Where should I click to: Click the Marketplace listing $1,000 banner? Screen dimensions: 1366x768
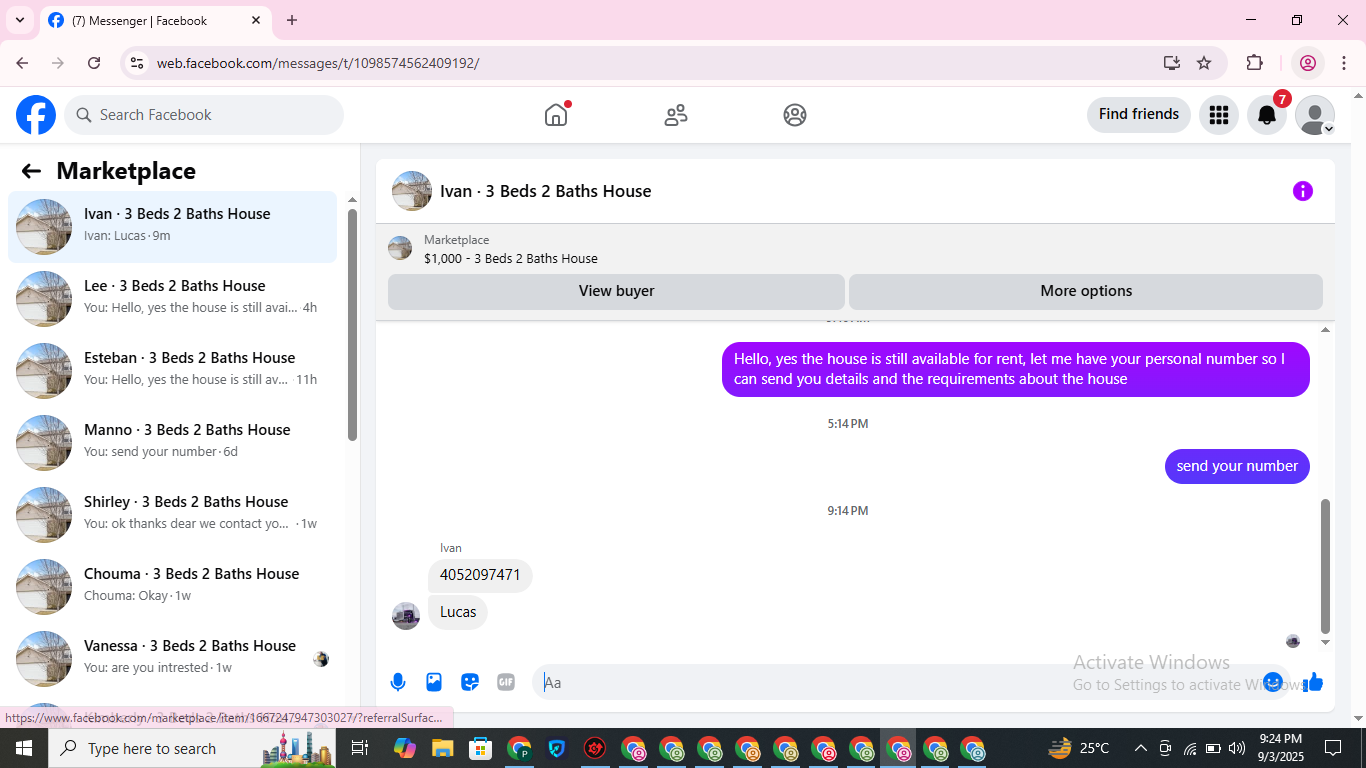pyautogui.click(x=855, y=249)
